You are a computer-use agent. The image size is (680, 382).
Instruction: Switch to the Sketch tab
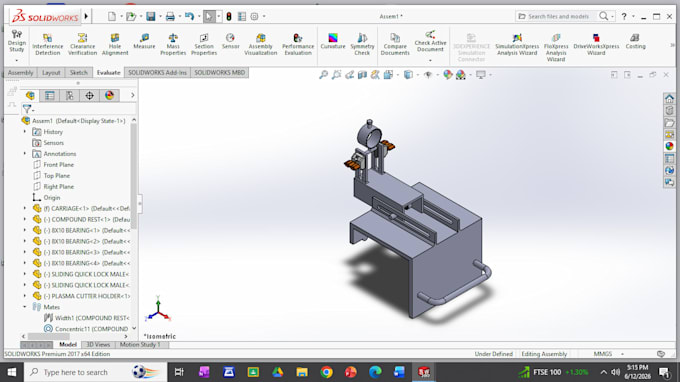[78, 72]
